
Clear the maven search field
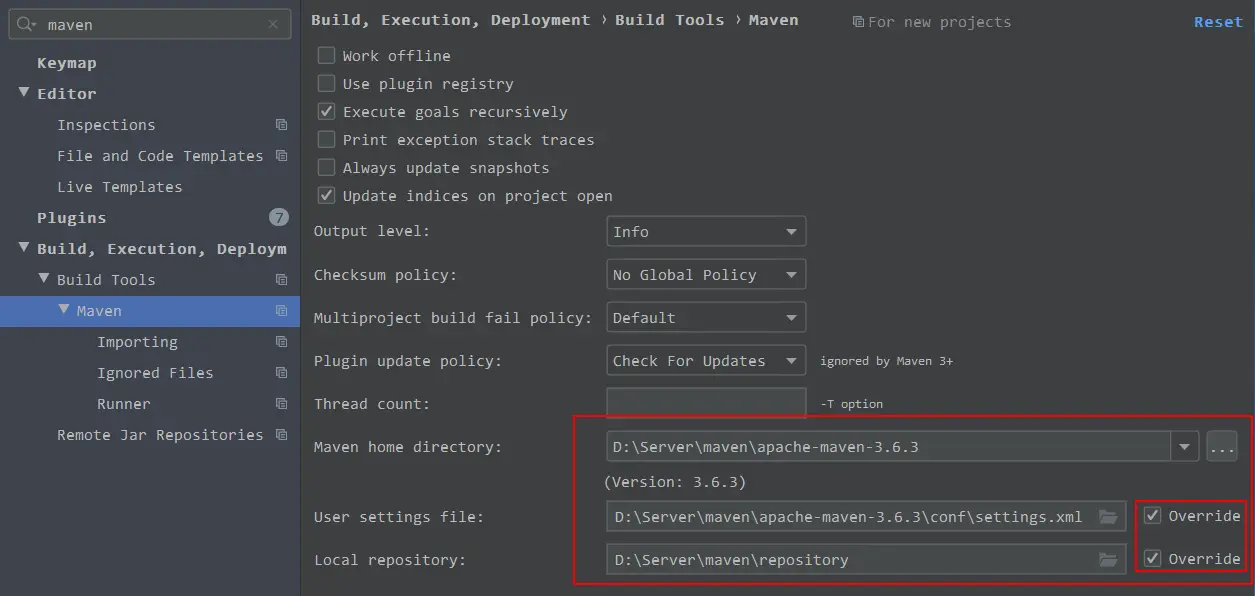click(274, 24)
